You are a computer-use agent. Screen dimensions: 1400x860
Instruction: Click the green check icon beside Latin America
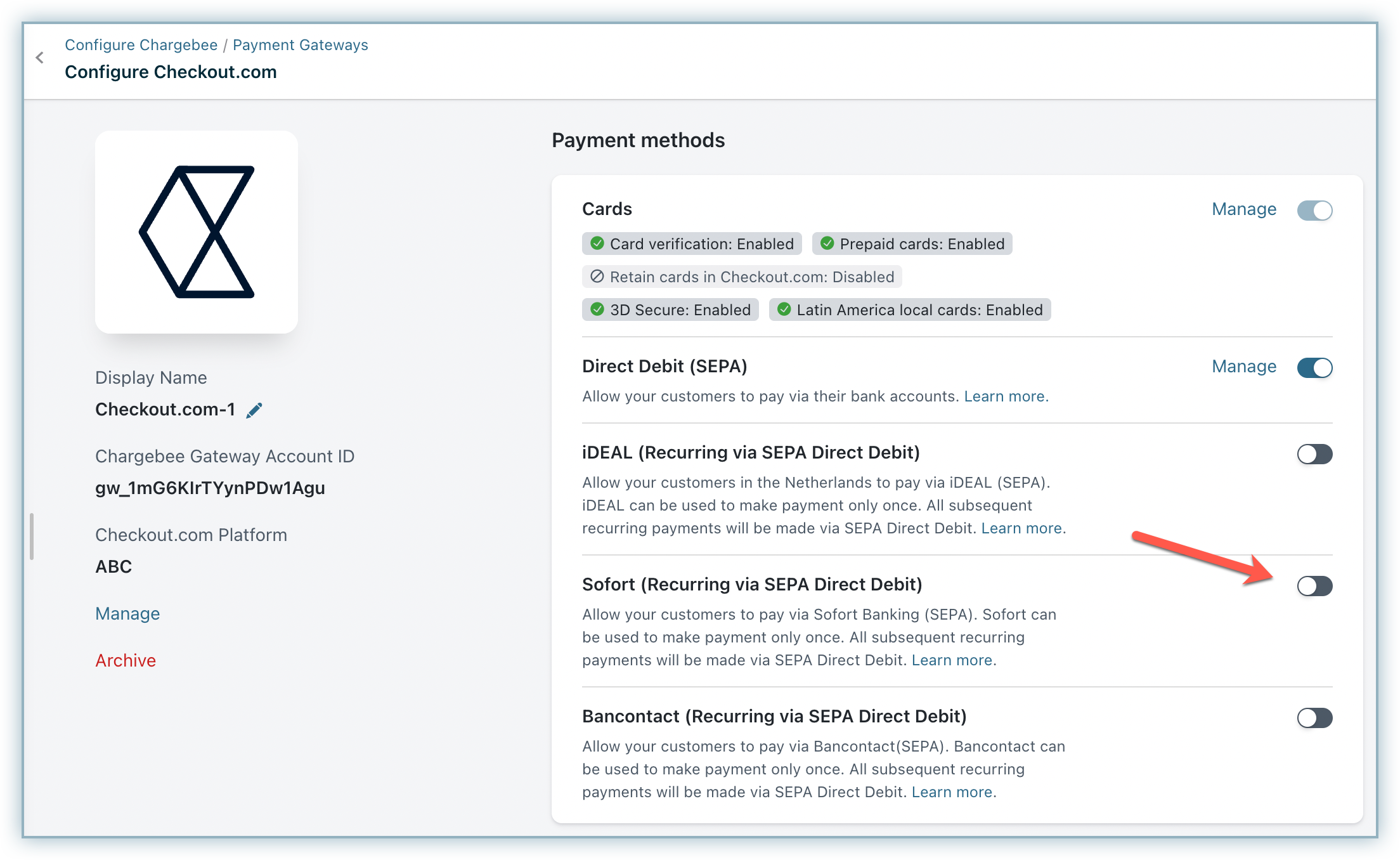click(x=784, y=309)
